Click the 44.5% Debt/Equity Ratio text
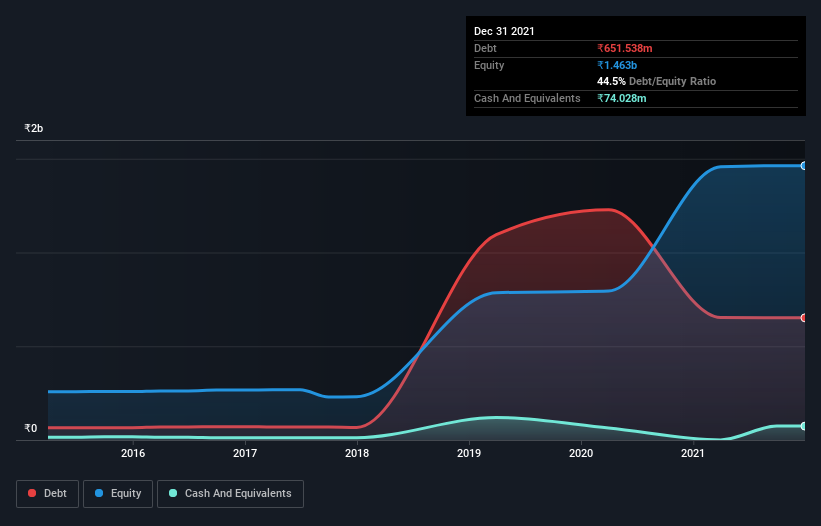821x526 pixels. coord(657,81)
